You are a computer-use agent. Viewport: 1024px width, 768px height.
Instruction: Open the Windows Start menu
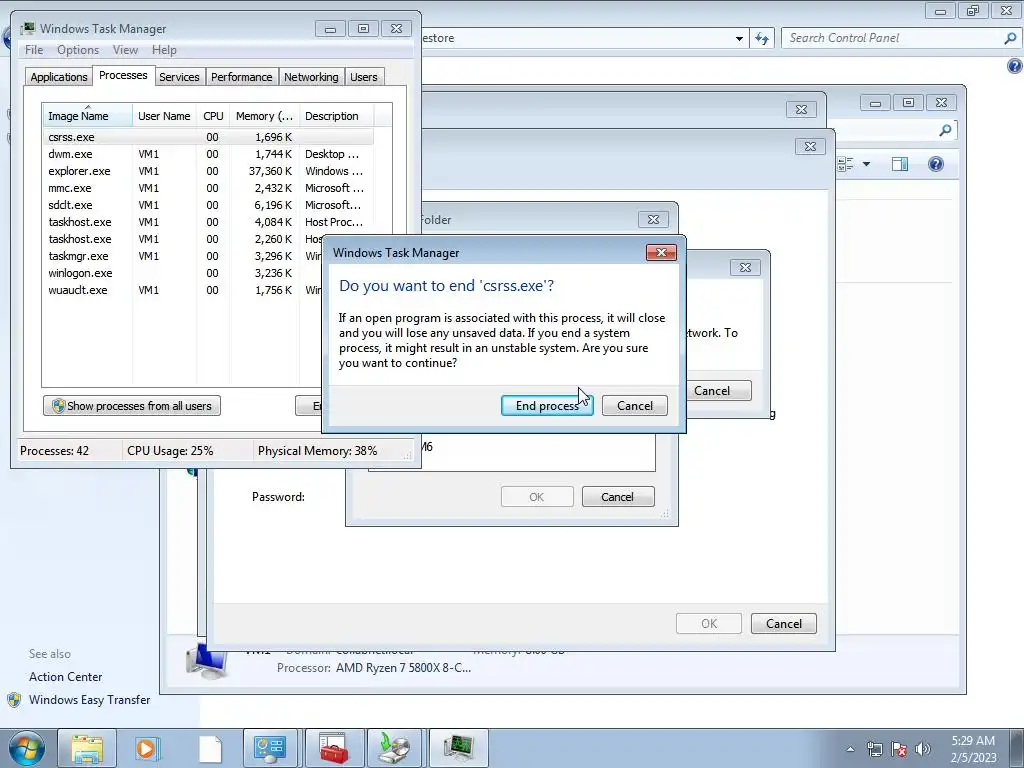coord(27,748)
